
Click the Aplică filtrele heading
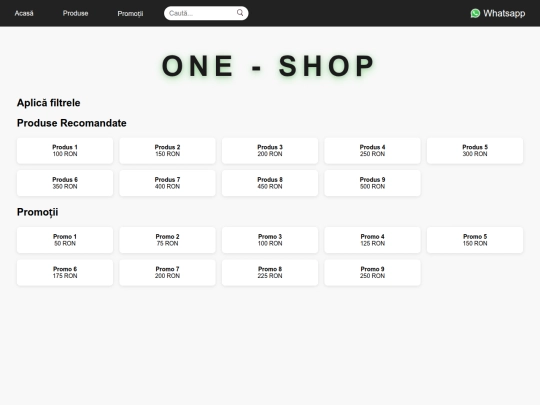[49, 103]
